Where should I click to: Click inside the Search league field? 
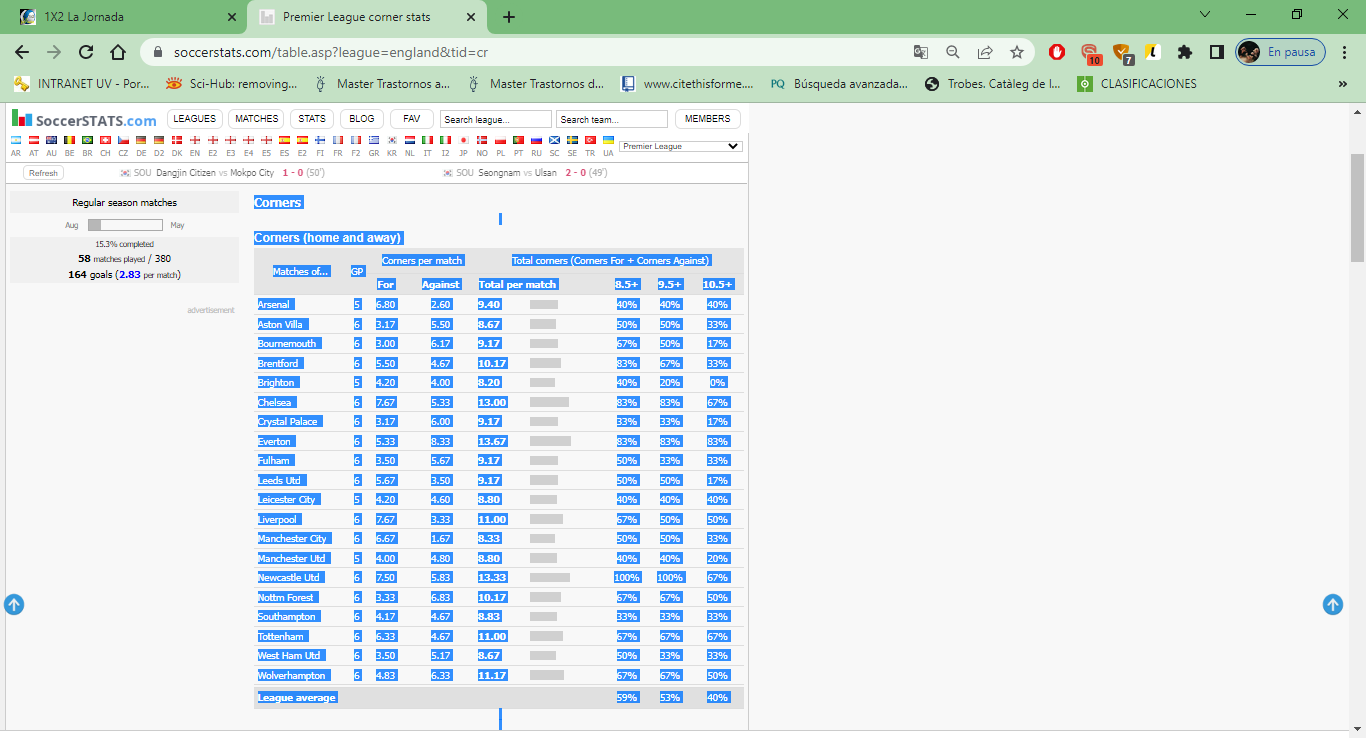[x=496, y=119]
